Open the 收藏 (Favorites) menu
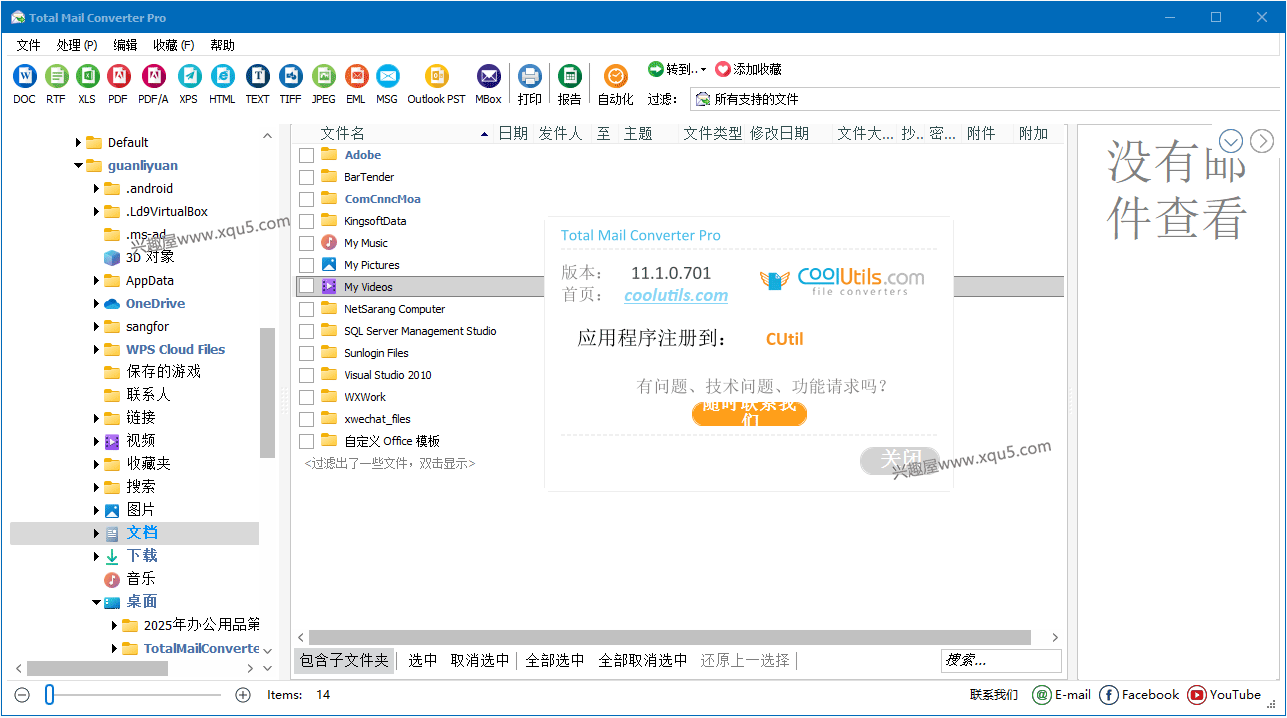 tap(174, 45)
